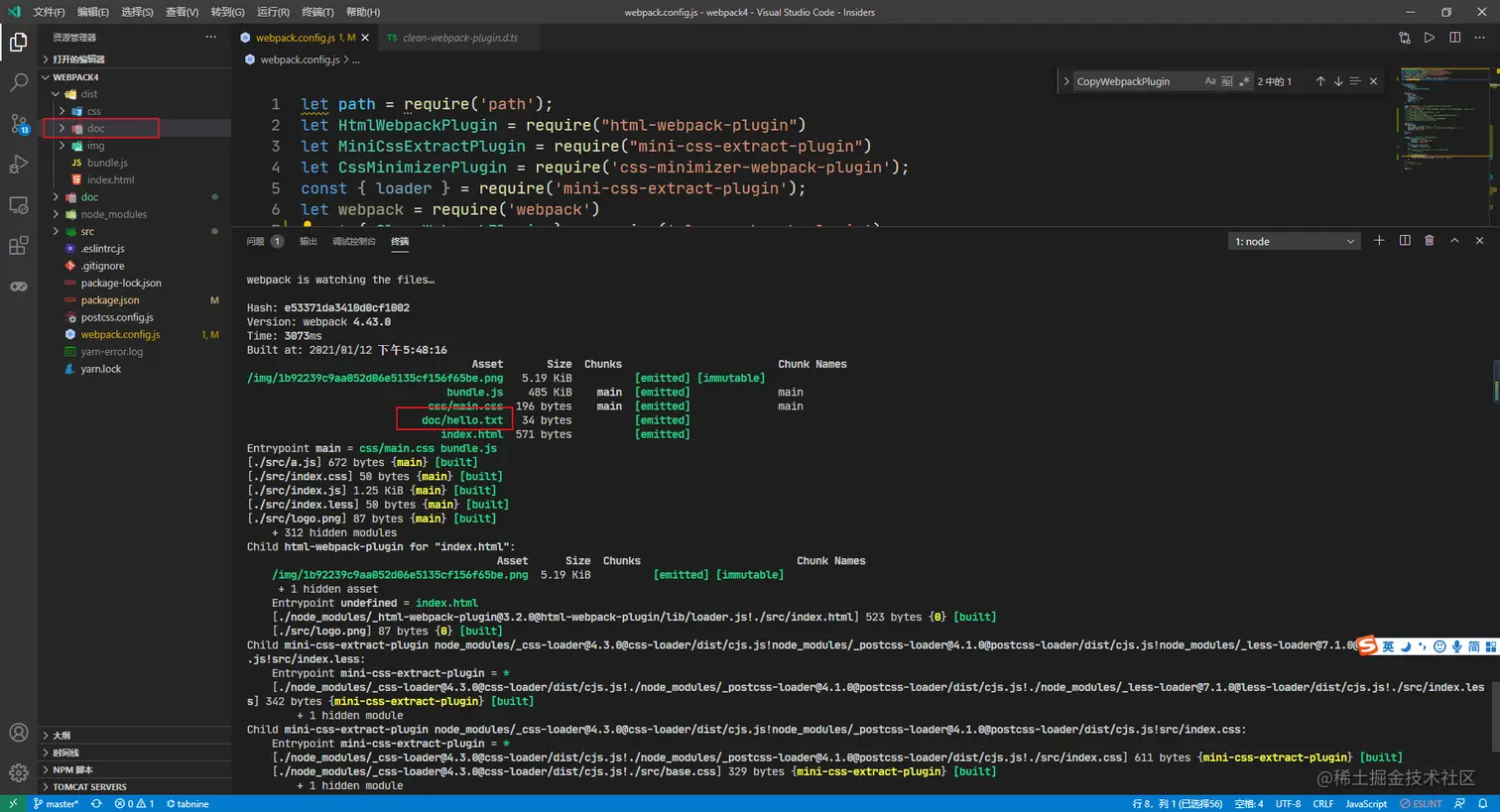Open the 编辑(E) menu
Viewport: 1500px width, 812px height.
point(93,12)
